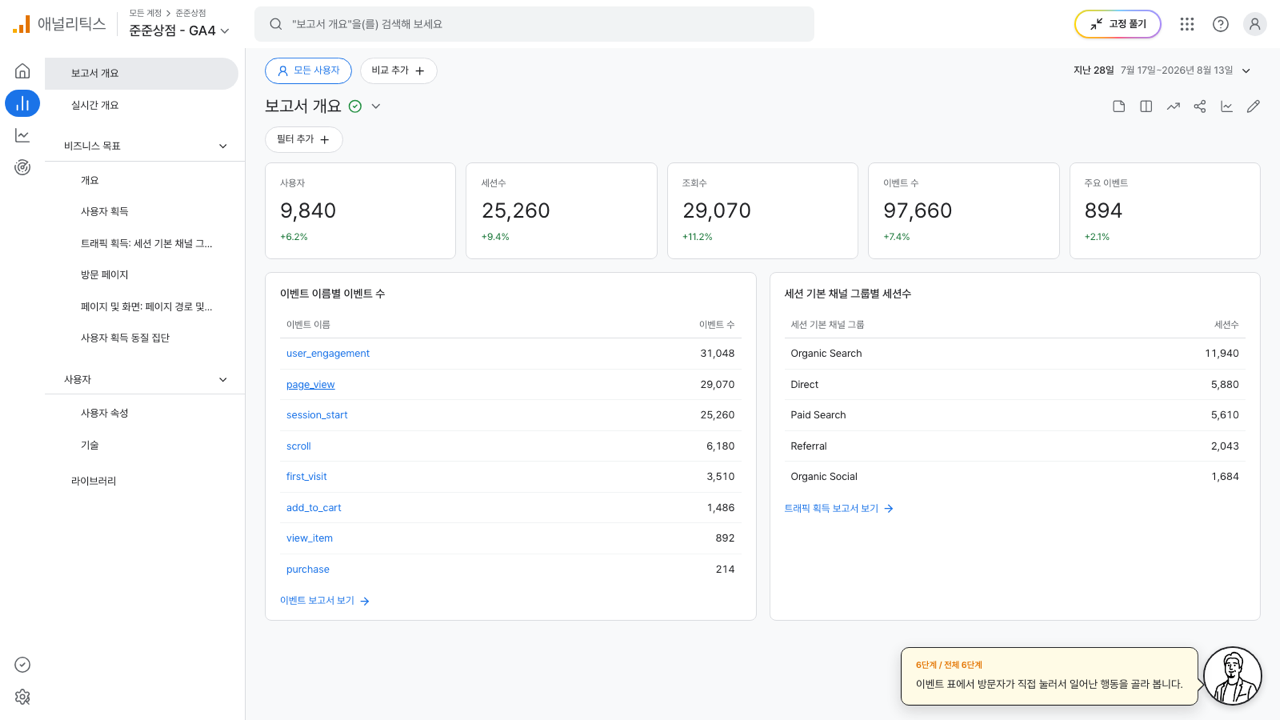Open the Google apps grid icon
The height and width of the screenshot is (720, 1280).
click(x=1187, y=24)
